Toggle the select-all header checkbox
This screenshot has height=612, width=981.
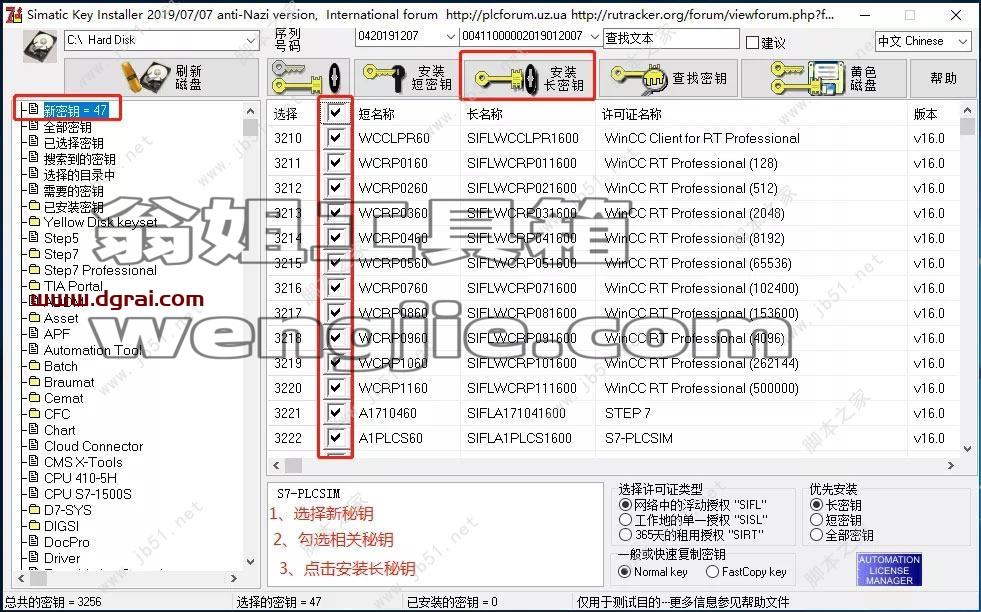point(335,113)
